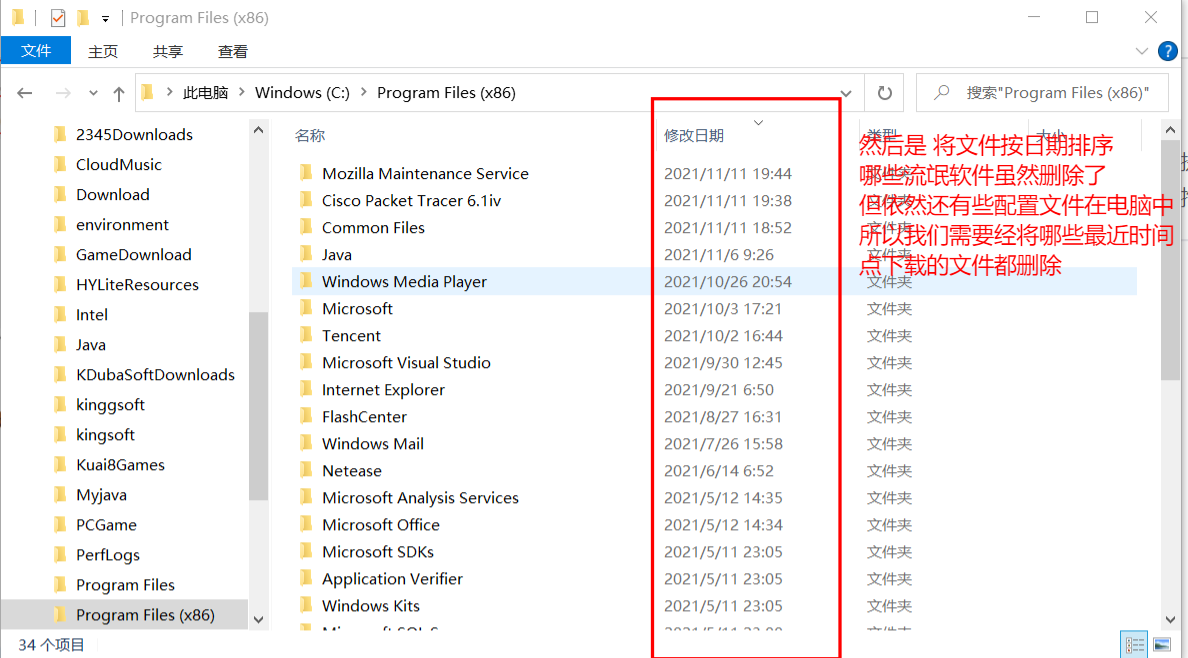Click the navigation pane scroll up arrow

(258, 130)
